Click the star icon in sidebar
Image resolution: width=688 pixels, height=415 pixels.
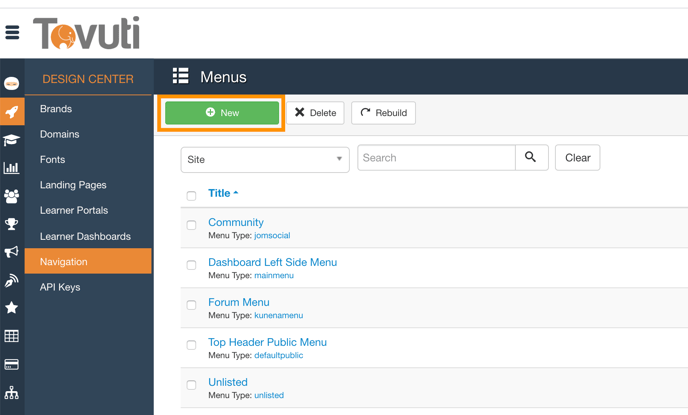coord(12,308)
